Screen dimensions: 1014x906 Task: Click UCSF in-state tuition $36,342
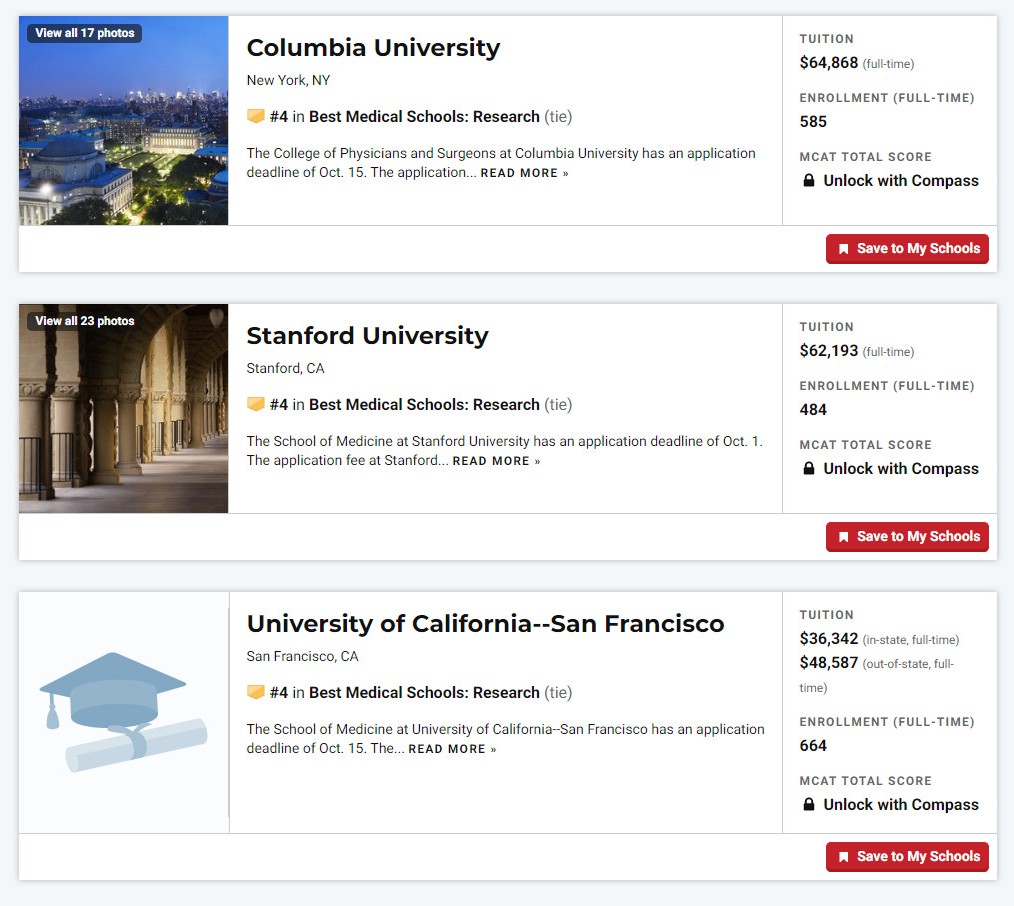(828, 638)
